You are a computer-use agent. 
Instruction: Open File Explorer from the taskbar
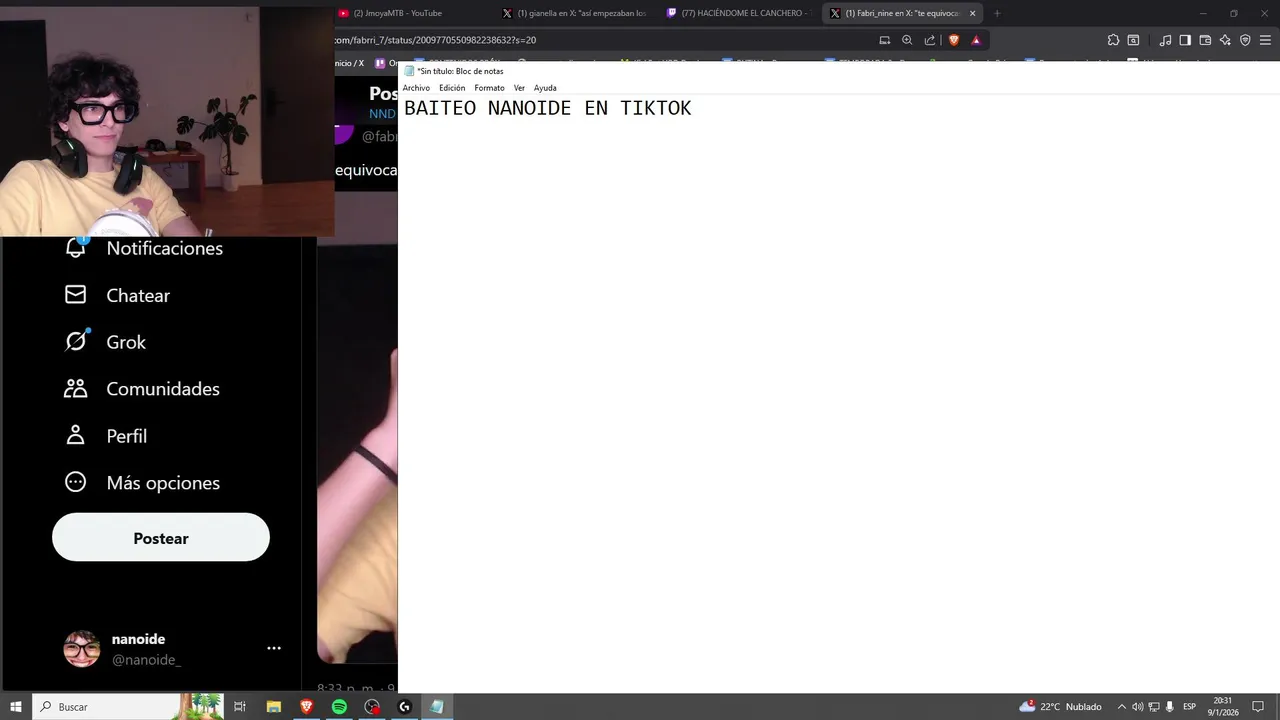point(273,707)
